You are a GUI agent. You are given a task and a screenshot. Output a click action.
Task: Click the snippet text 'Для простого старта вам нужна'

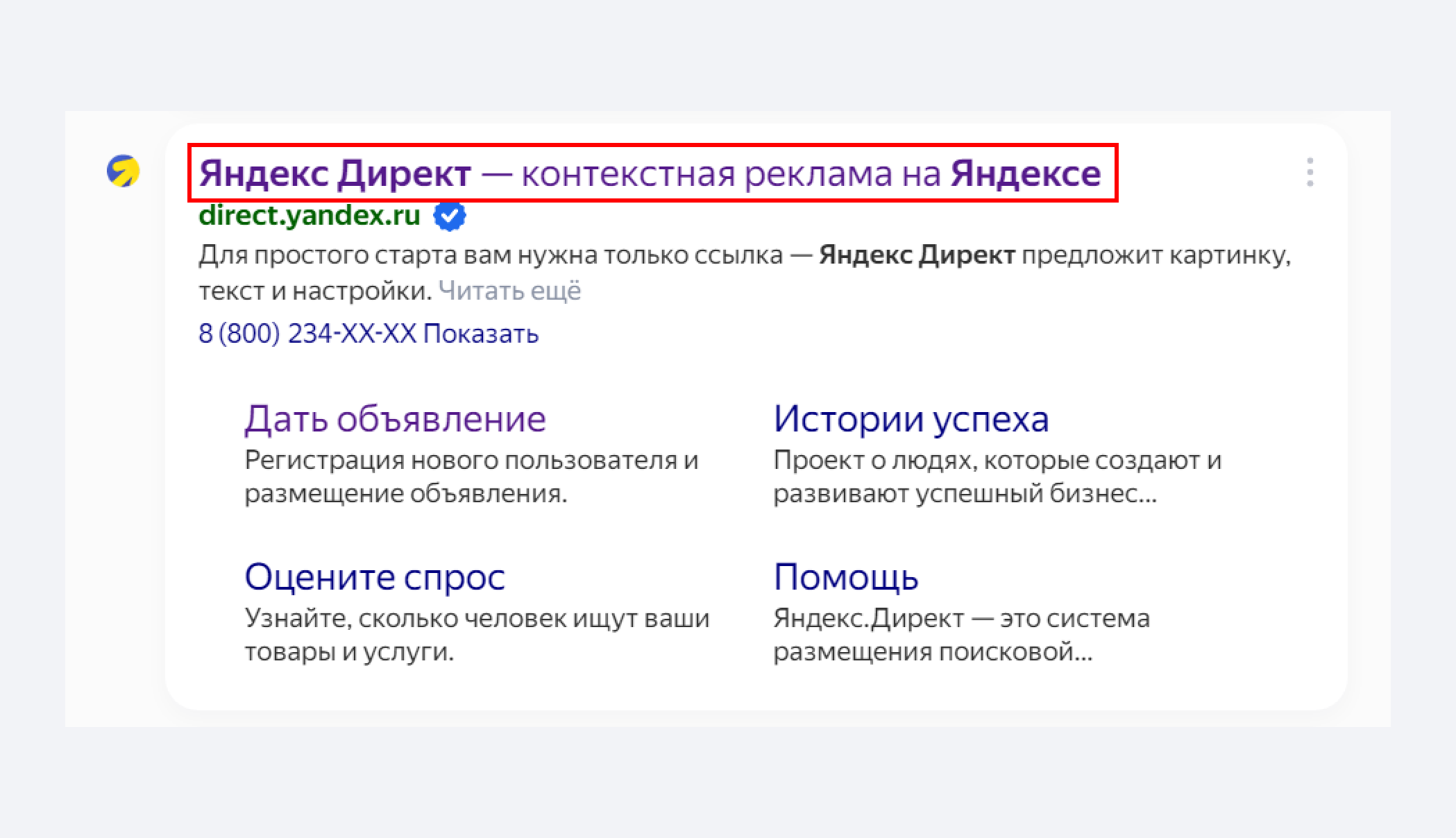coord(398,255)
